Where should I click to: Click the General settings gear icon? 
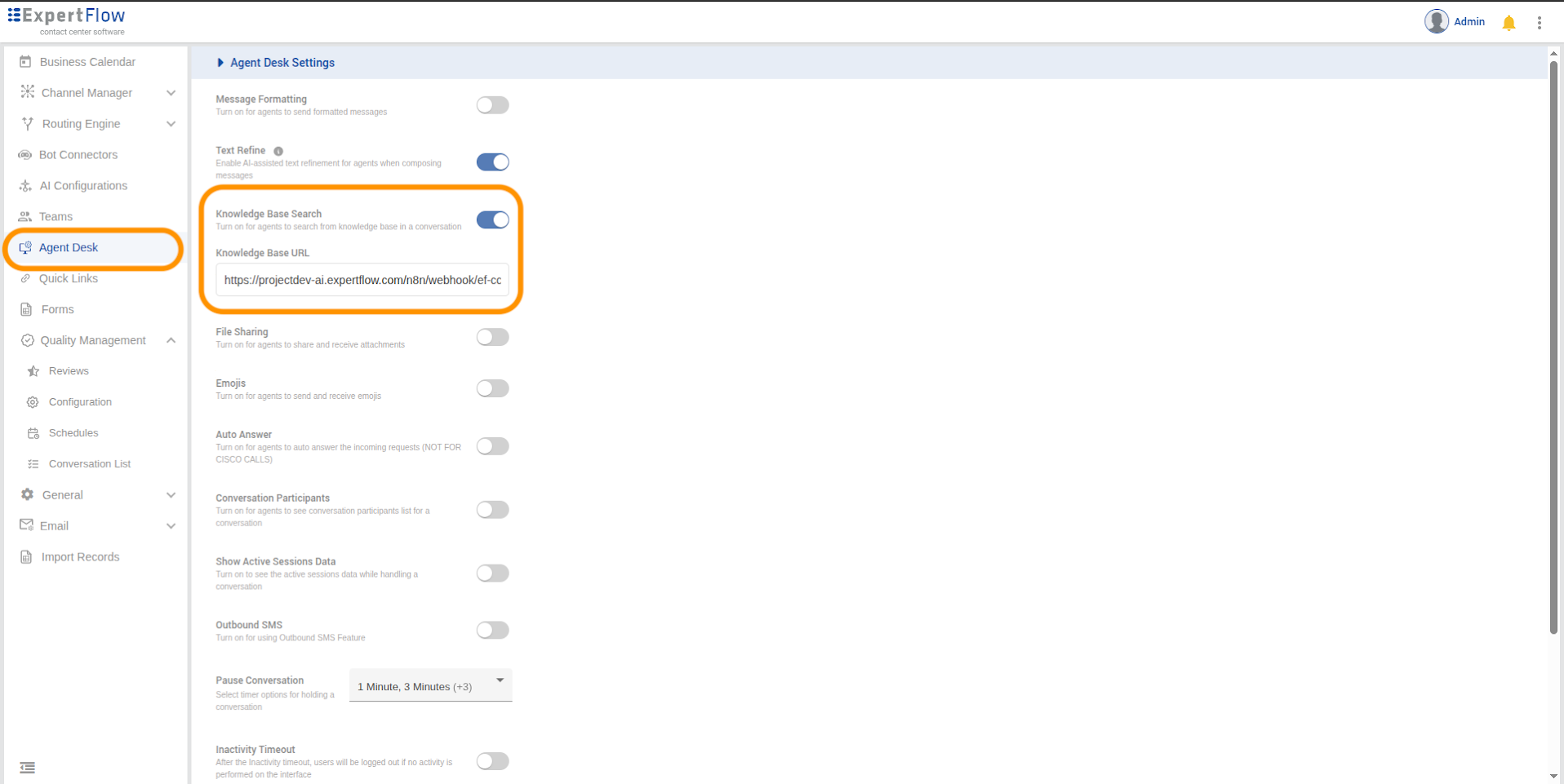pos(27,494)
